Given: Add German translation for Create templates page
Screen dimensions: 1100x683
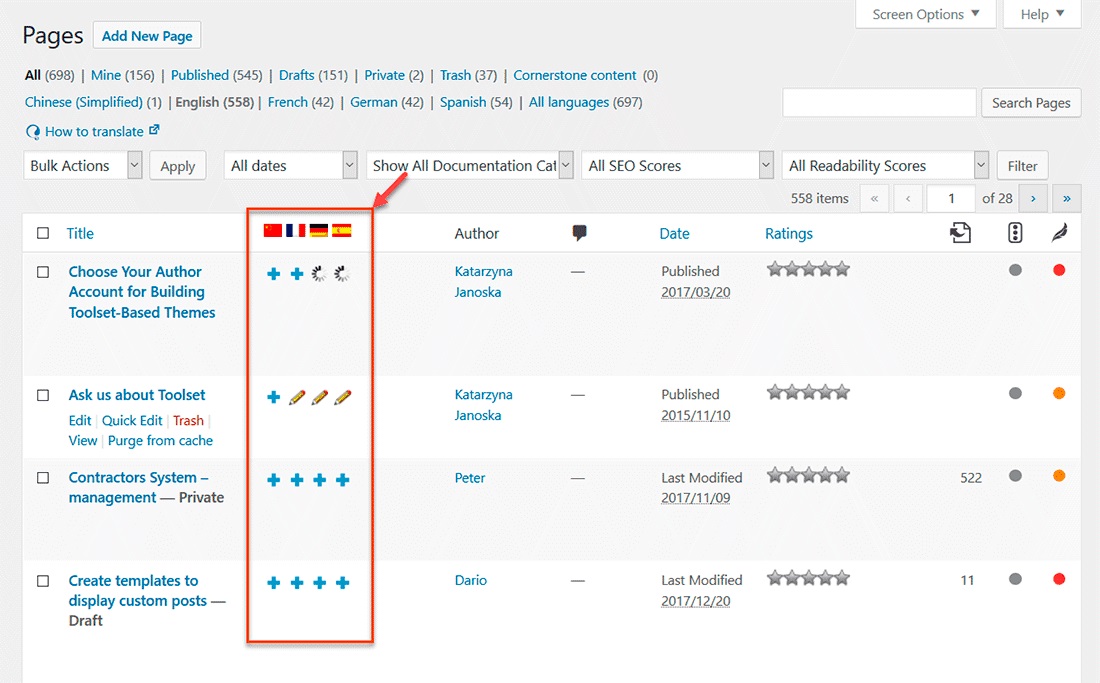Looking at the screenshot, I should coord(320,583).
